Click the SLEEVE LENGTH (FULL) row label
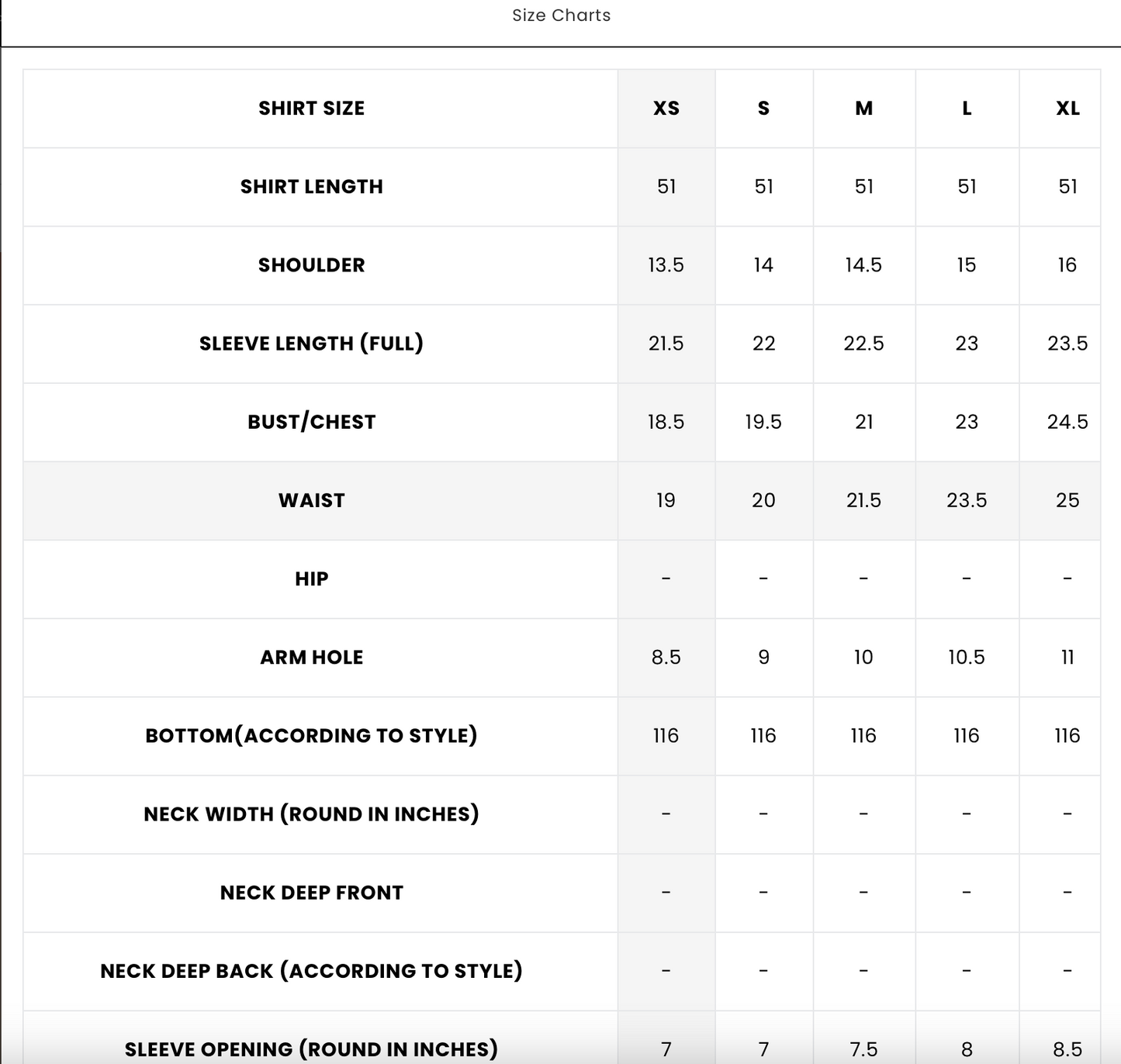 pos(311,344)
